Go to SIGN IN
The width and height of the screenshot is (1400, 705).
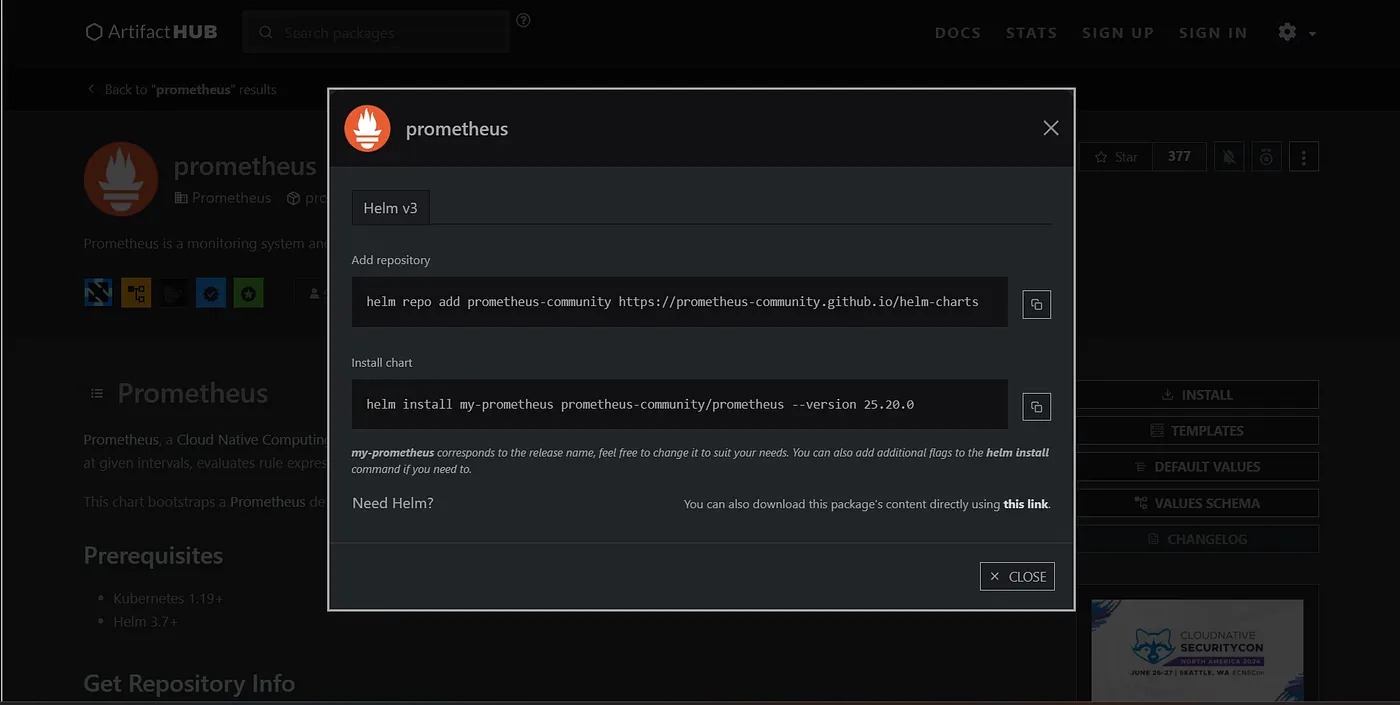[1213, 33]
